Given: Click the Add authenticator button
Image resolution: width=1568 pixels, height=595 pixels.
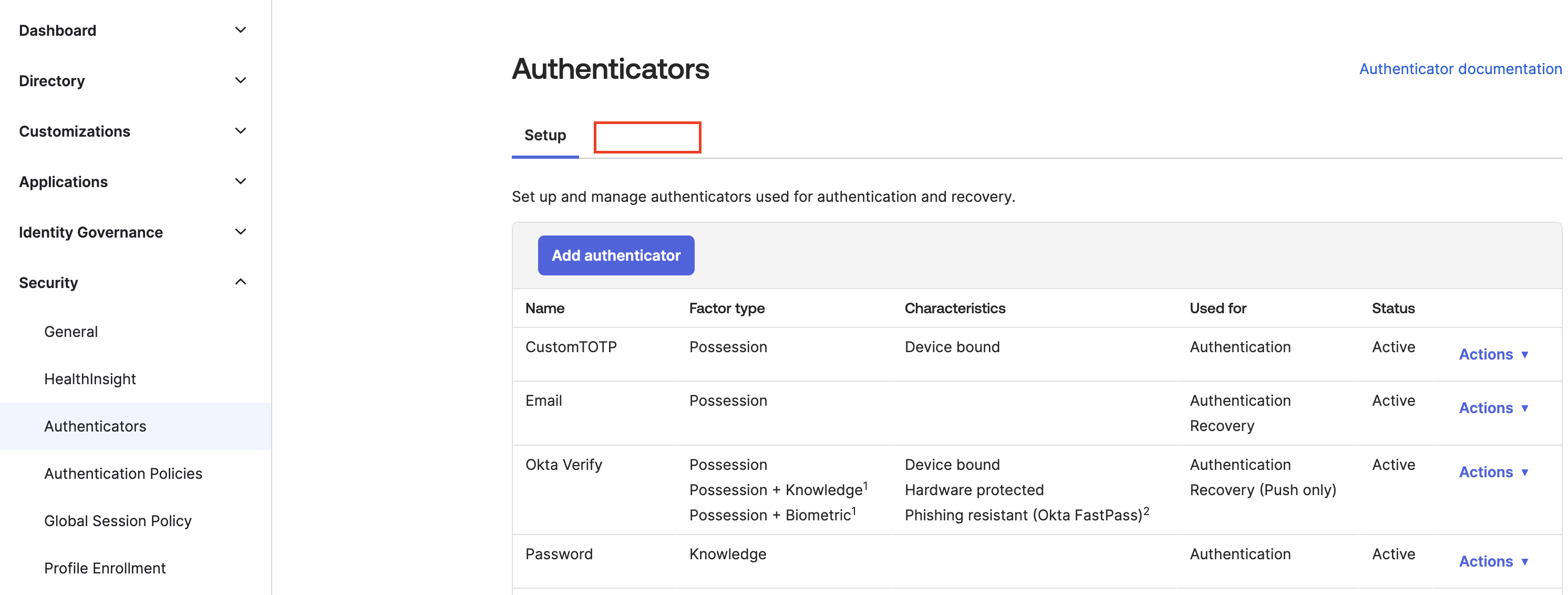Looking at the screenshot, I should click(x=615, y=255).
